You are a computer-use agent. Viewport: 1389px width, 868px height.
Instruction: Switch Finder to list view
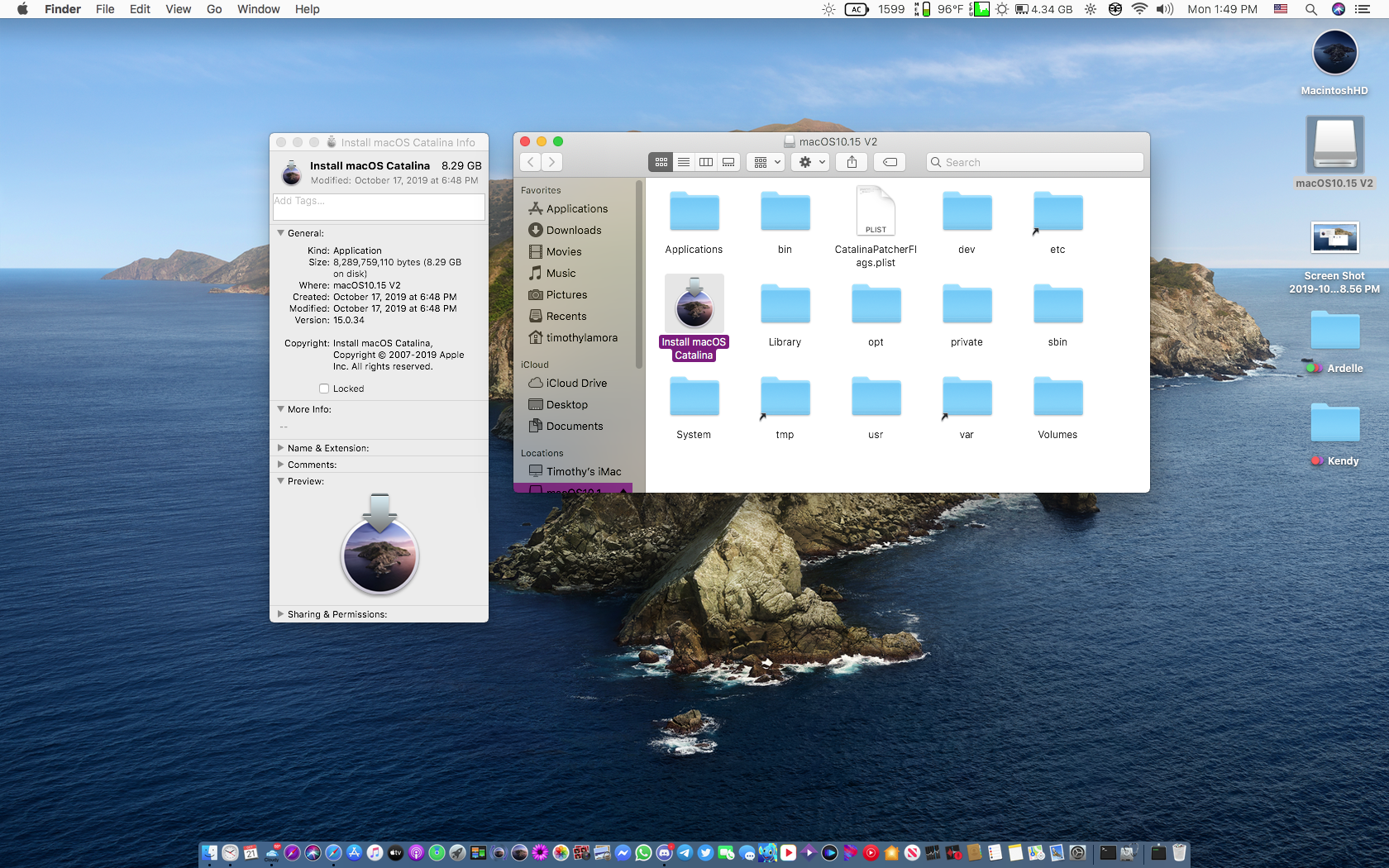point(684,162)
